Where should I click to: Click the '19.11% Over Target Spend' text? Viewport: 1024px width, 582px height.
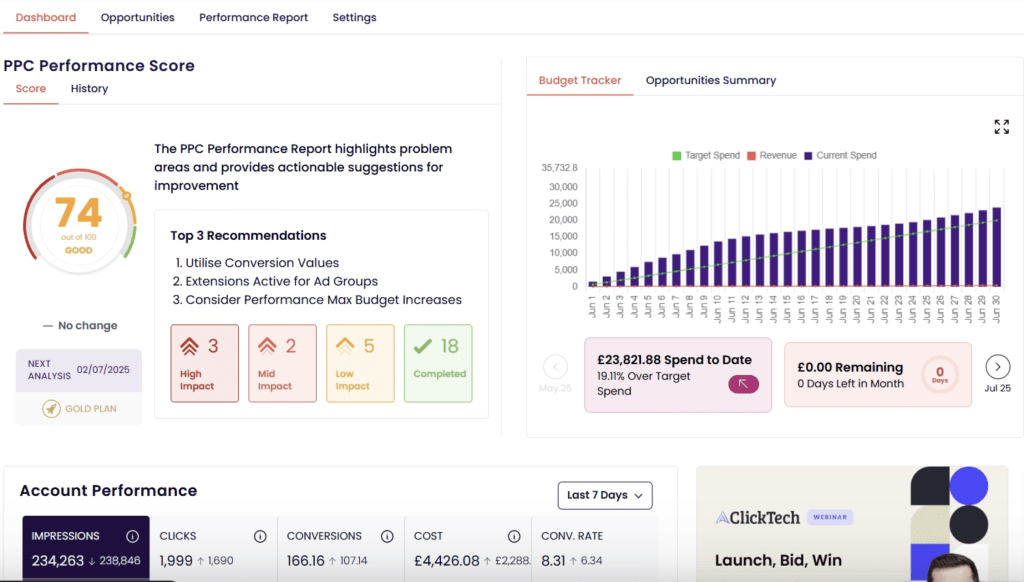coord(643,383)
